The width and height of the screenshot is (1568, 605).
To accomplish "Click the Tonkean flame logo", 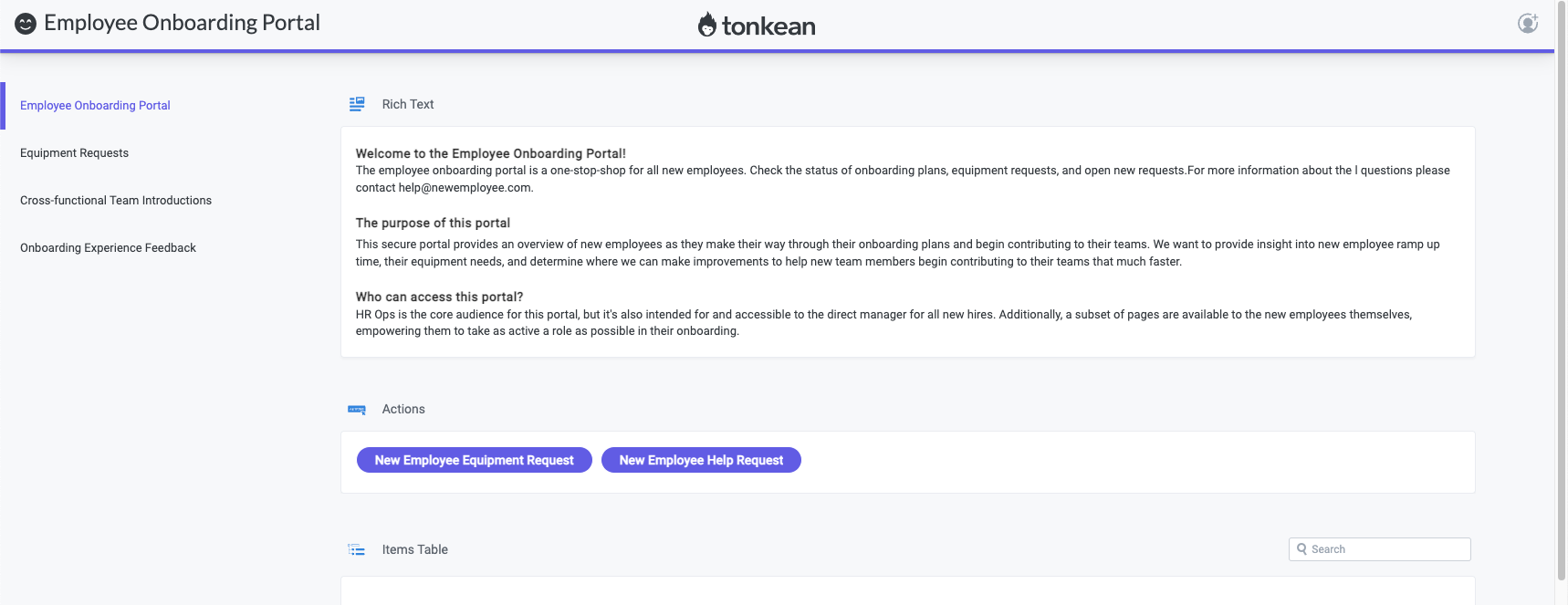I will (707, 25).
